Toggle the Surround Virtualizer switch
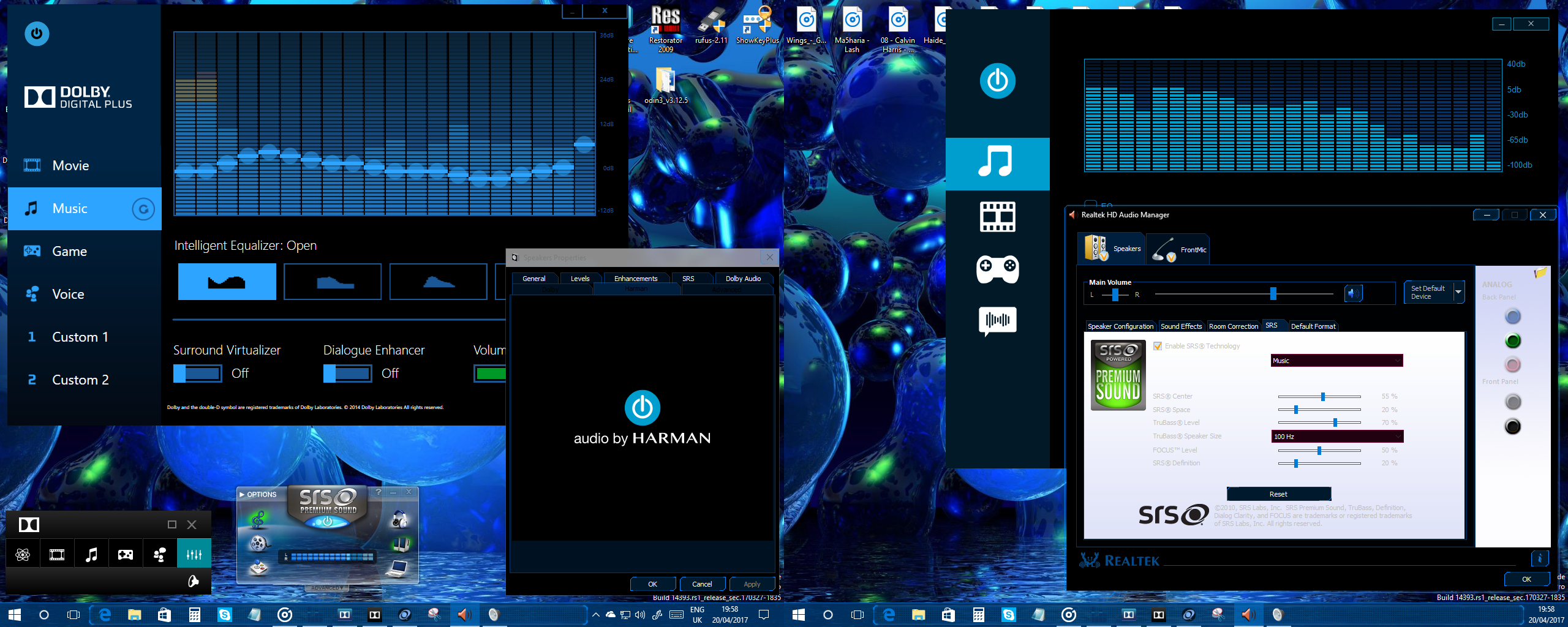Image resolution: width=1568 pixels, height=627 pixels. [197, 374]
